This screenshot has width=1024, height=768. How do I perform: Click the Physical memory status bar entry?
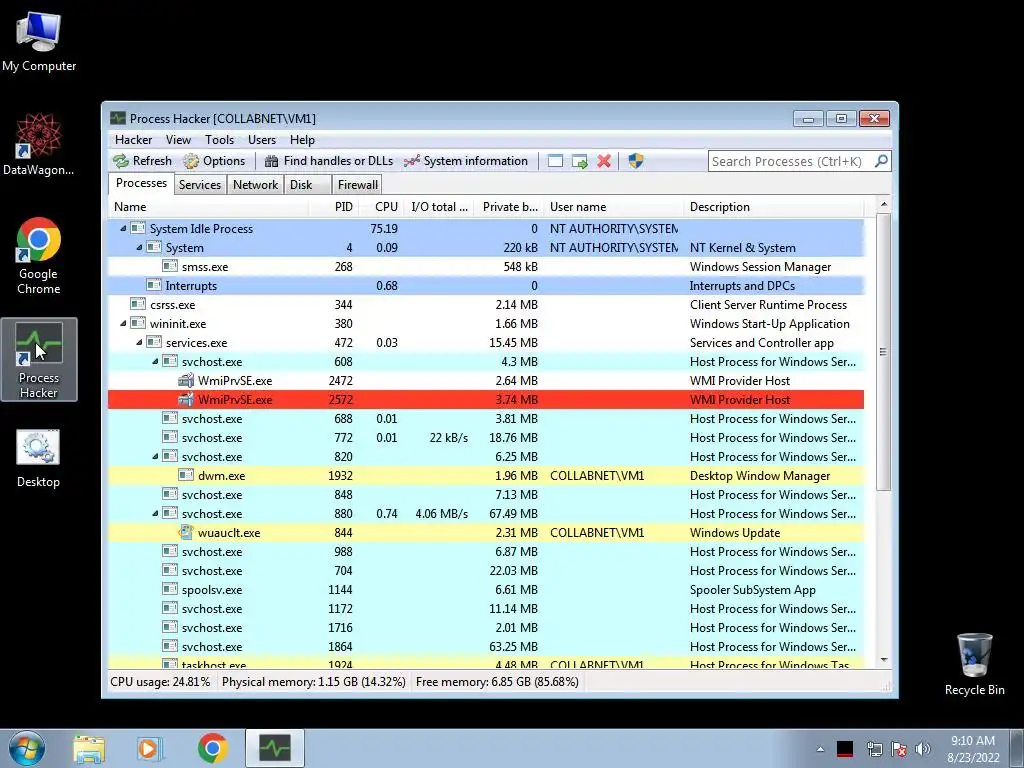click(x=313, y=682)
